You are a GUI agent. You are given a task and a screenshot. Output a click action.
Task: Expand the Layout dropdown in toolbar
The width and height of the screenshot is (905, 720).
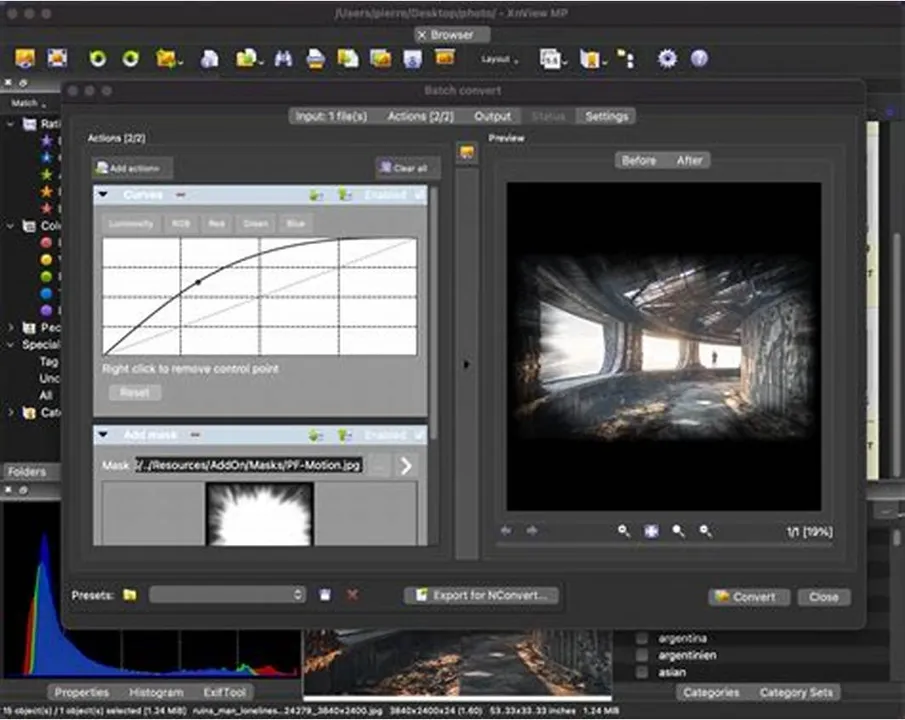point(499,59)
